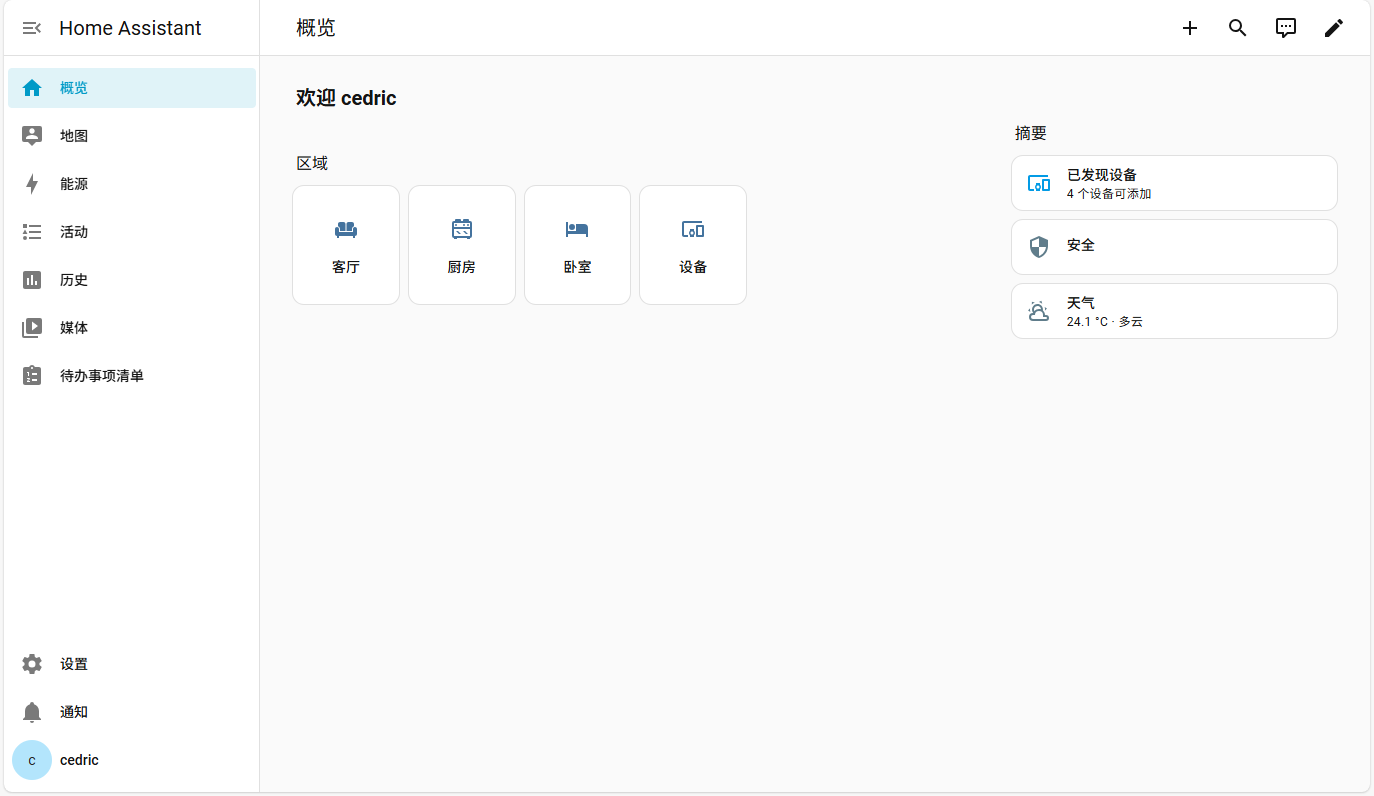Viewport: 1374px width, 796px height.
Task: Open 概览 in the sidebar
Action: click(132, 88)
